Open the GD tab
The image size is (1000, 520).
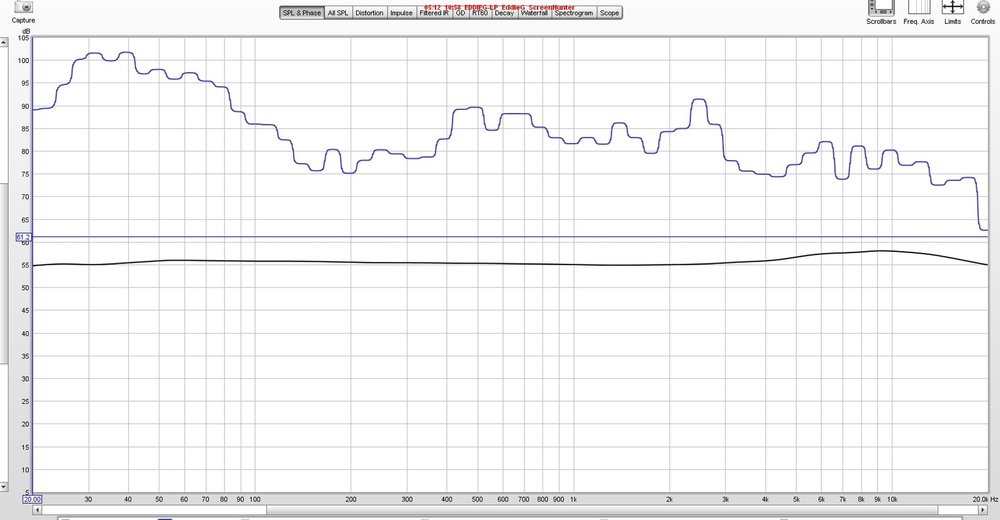coord(460,13)
